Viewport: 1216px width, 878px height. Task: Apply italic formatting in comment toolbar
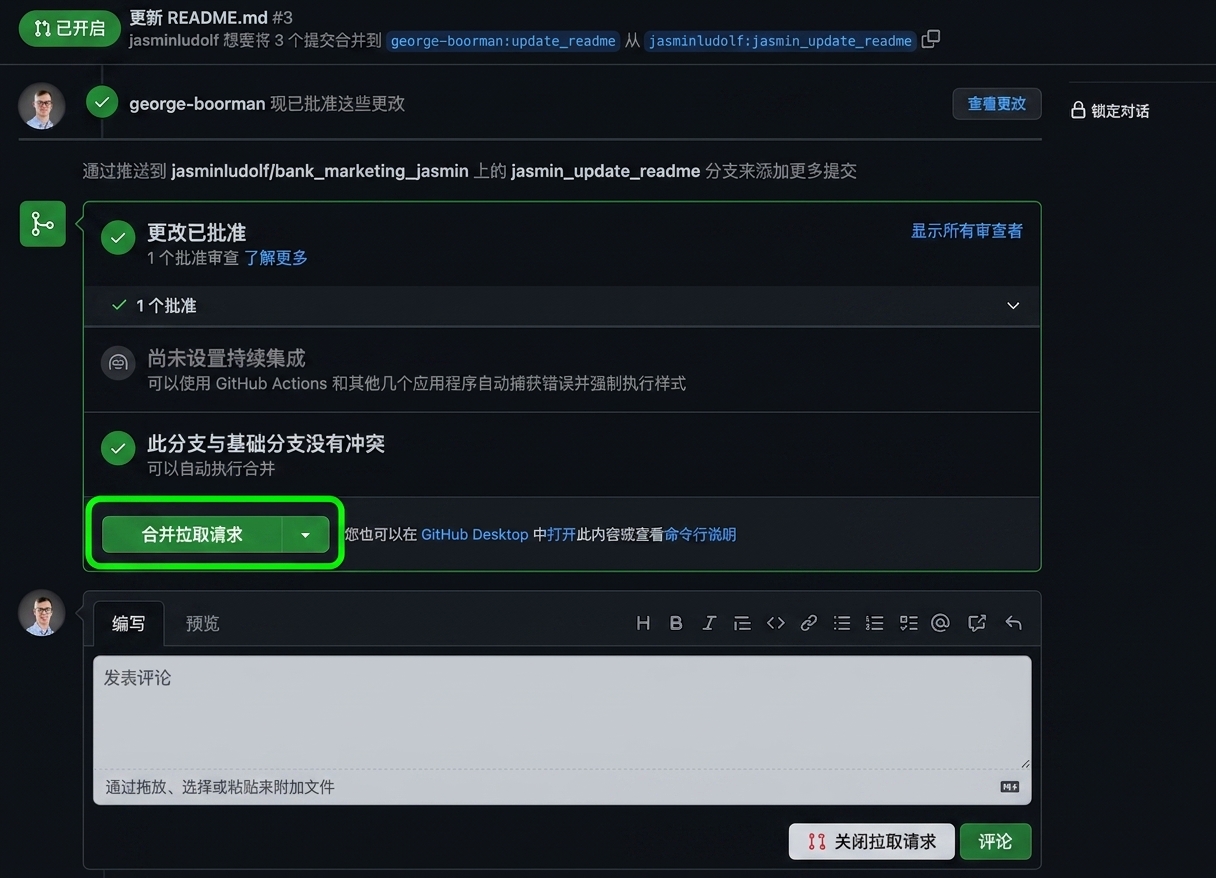click(709, 623)
